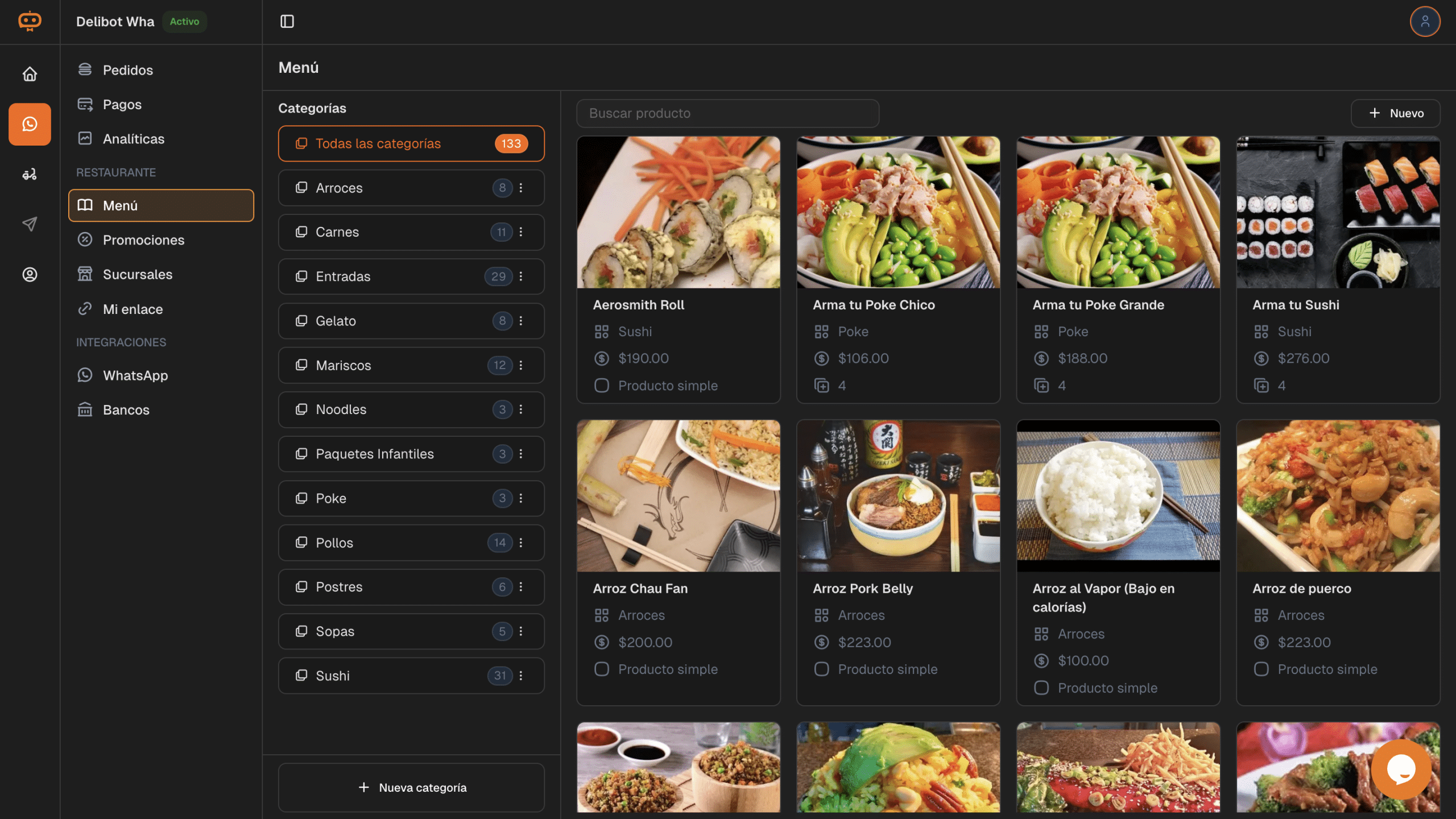1456x819 pixels.
Task: Click the Nuevo product button
Action: (1396, 113)
